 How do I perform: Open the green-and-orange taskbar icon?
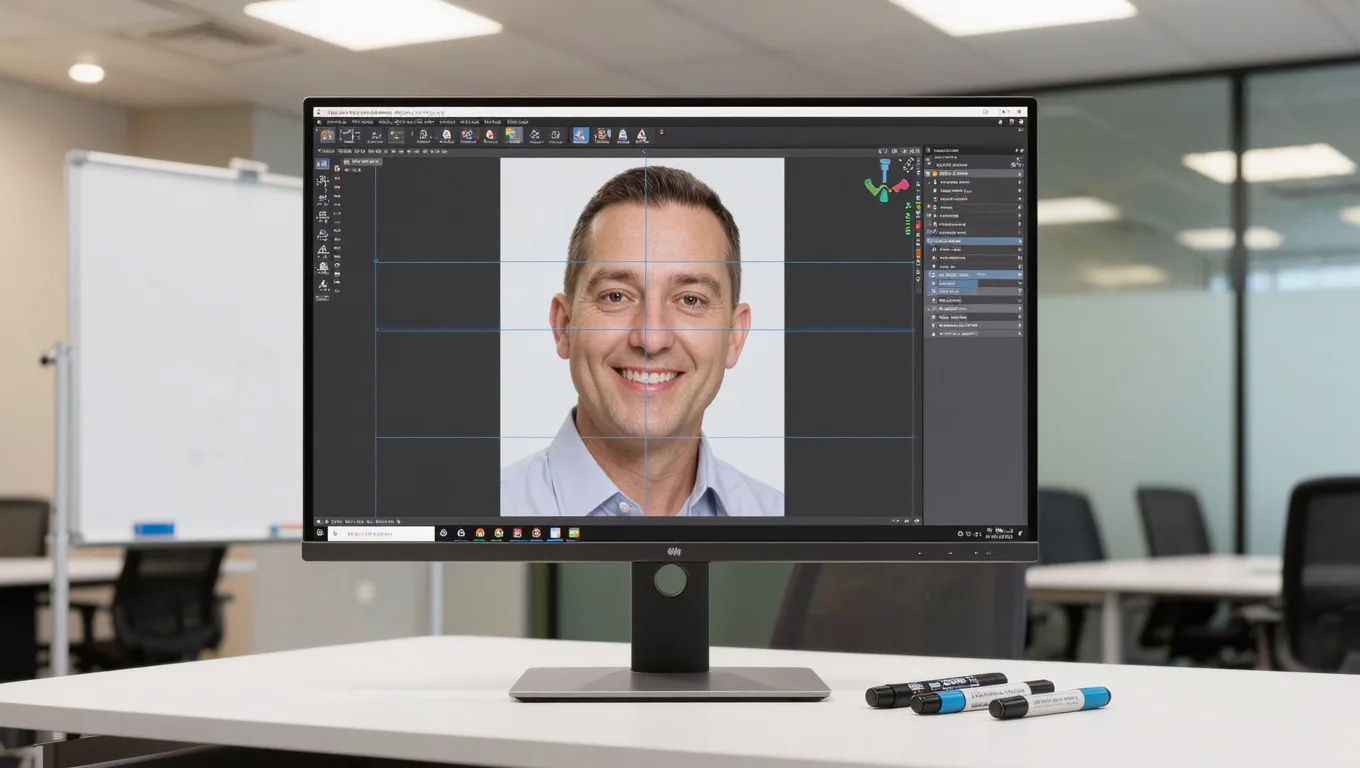pos(574,533)
